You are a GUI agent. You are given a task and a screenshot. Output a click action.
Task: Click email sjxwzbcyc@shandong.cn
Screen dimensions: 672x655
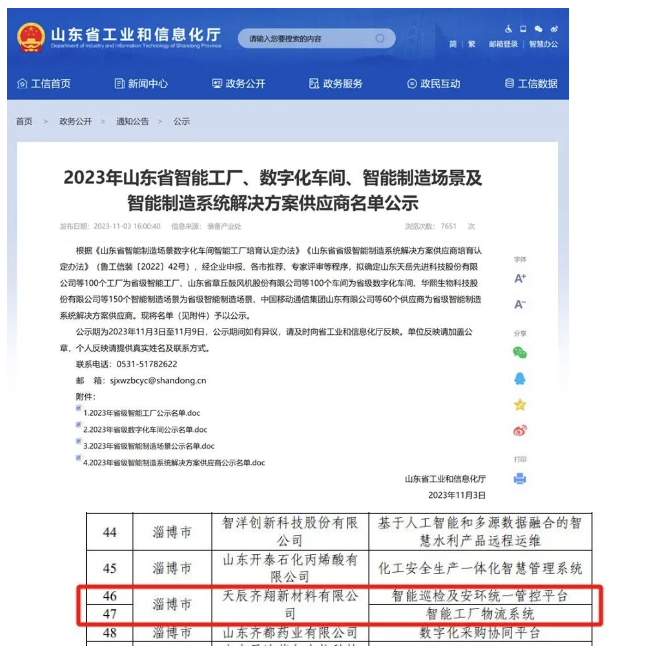click(158, 380)
